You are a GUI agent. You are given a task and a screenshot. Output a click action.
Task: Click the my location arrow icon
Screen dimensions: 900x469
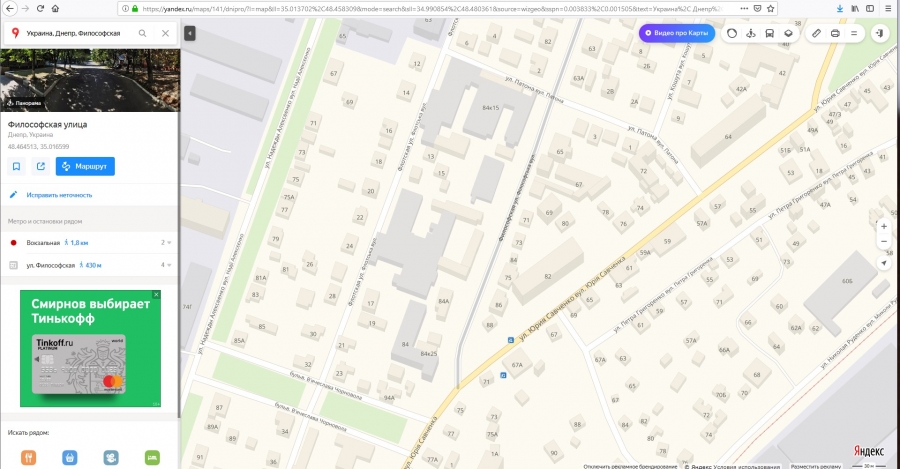(x=884, y=262)
